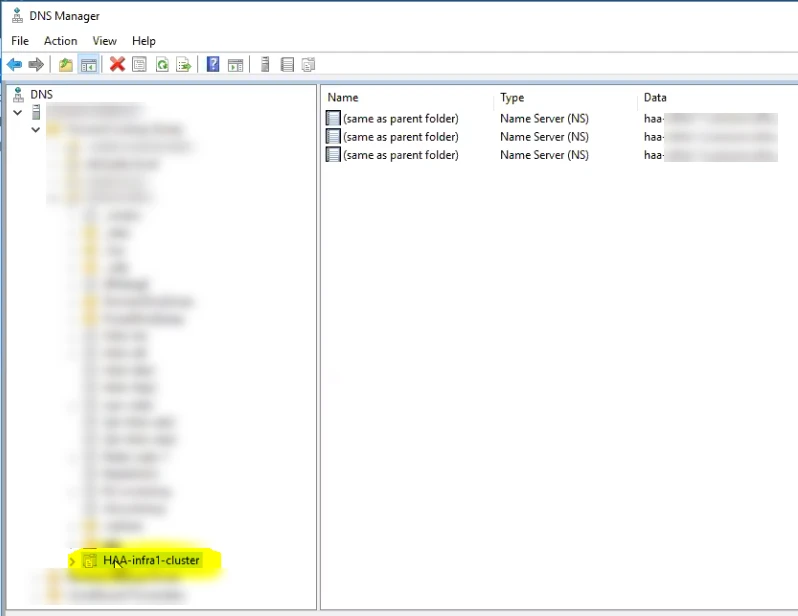
Task: Sort by the Name column header
Action: 343,97
